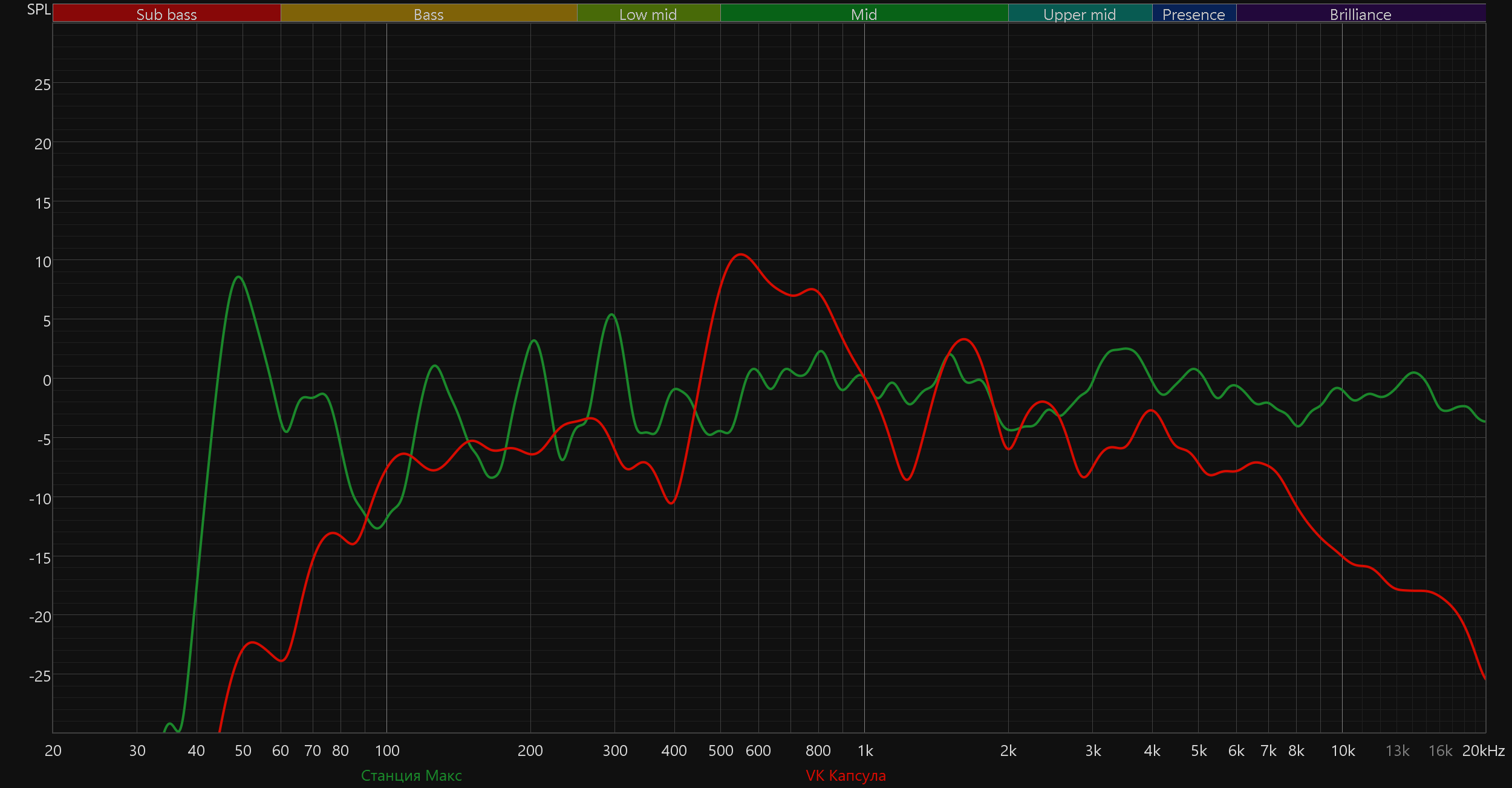Select the Low mid band label
This screenshot has height=788, width=1512.
point(648,14)
